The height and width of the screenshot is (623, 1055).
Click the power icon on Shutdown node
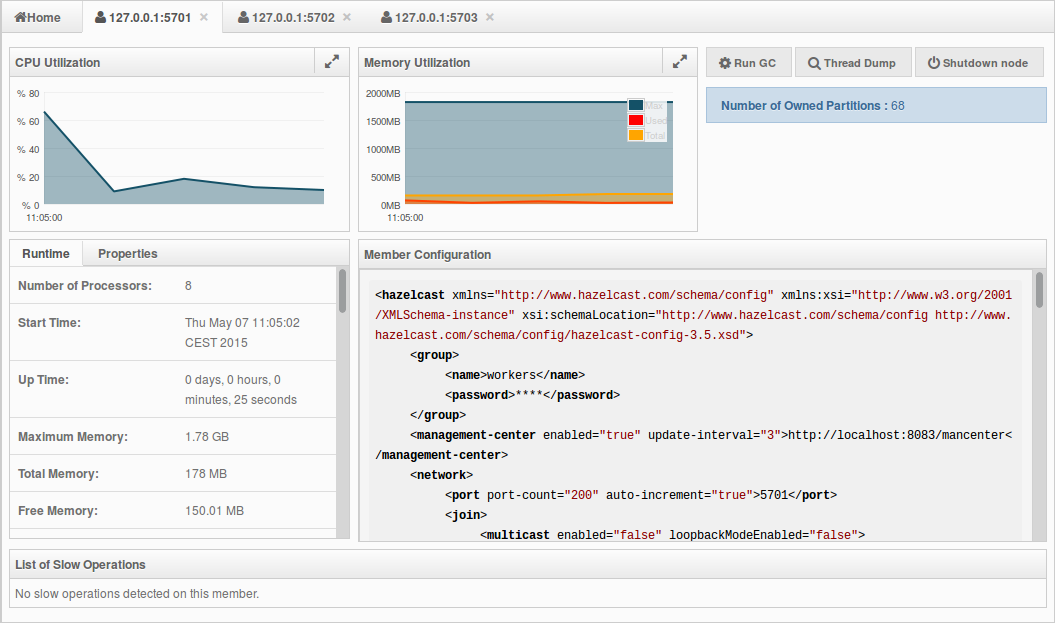pos(933,63)
